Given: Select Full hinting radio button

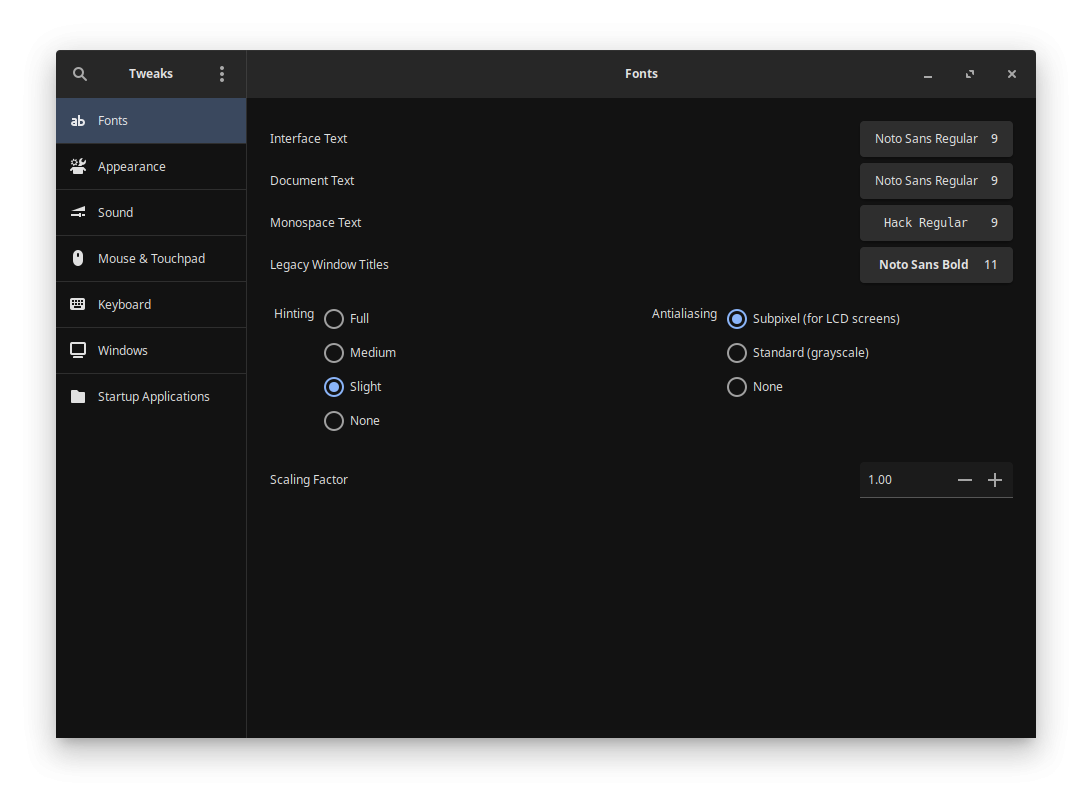Looking at the screenshot, I should 334,319.
